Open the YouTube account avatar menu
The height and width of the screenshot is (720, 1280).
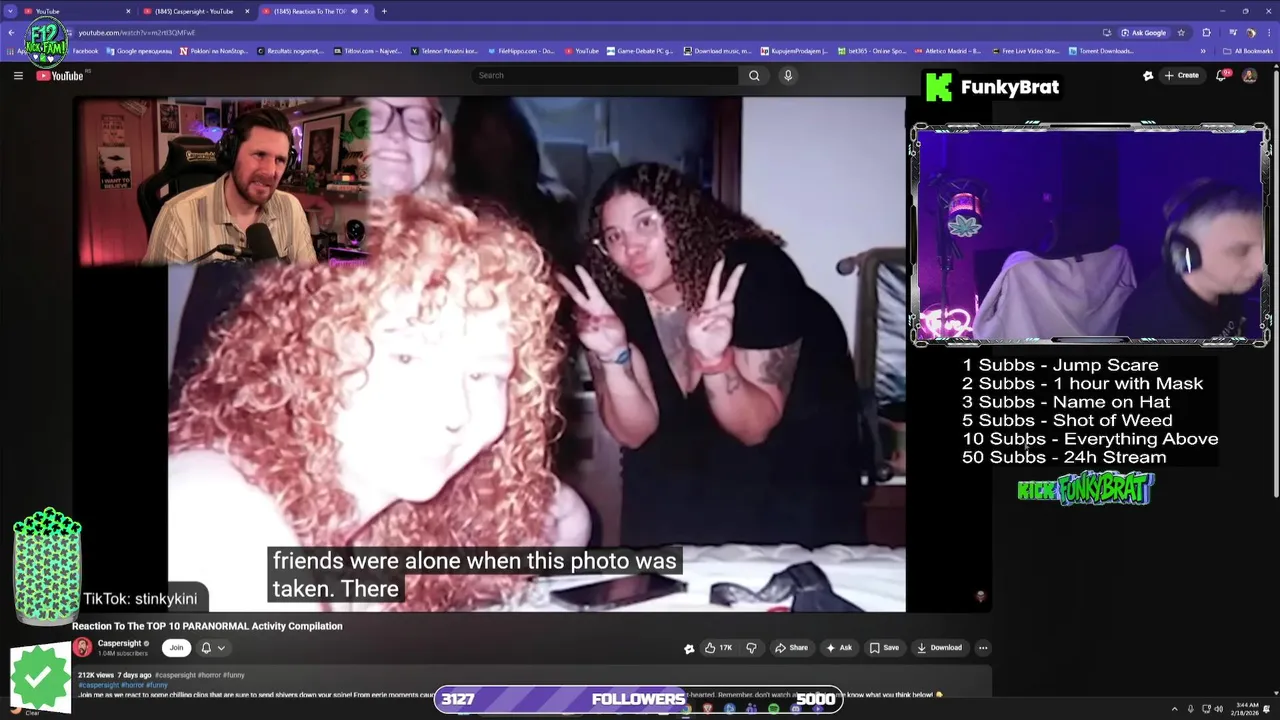coord(1249,75)
